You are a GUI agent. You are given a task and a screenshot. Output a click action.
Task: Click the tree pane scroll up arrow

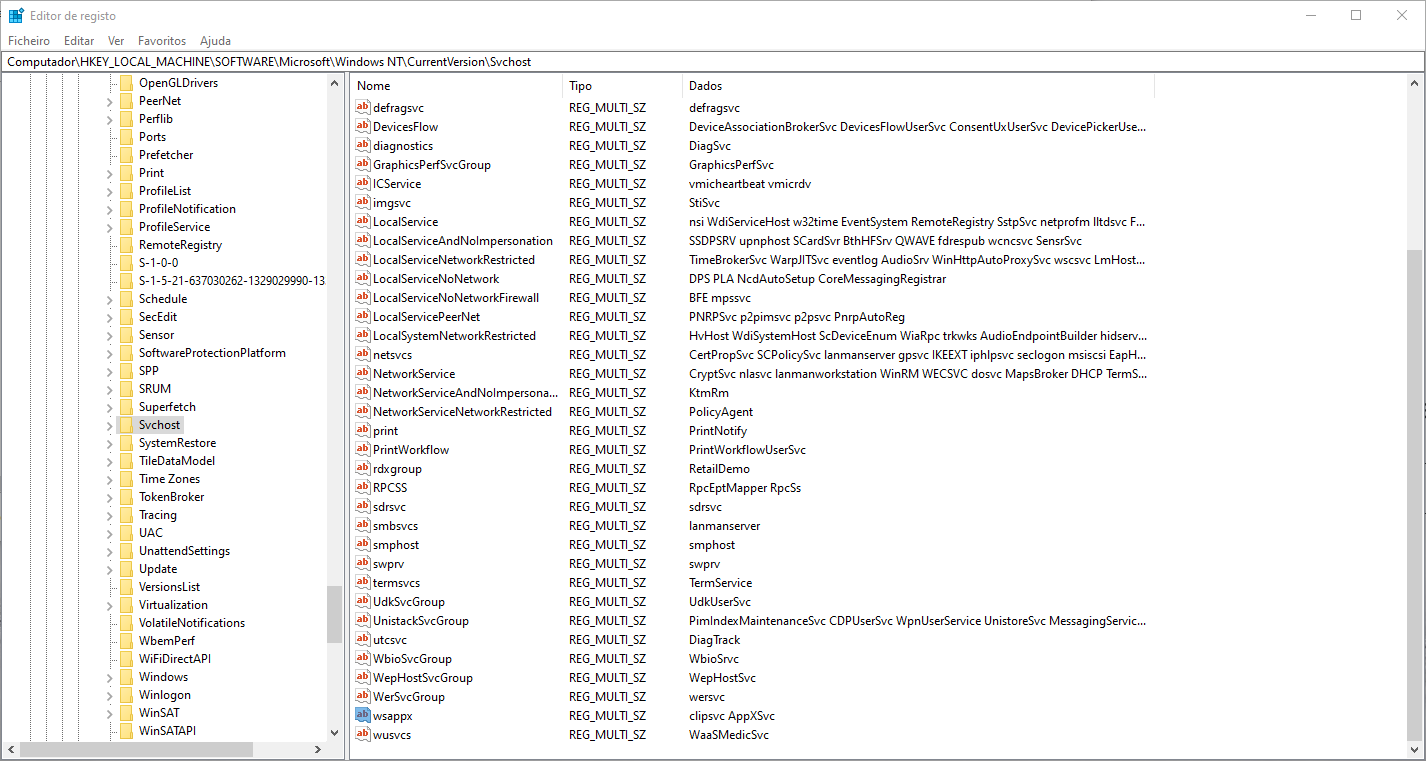click(334, 84)
